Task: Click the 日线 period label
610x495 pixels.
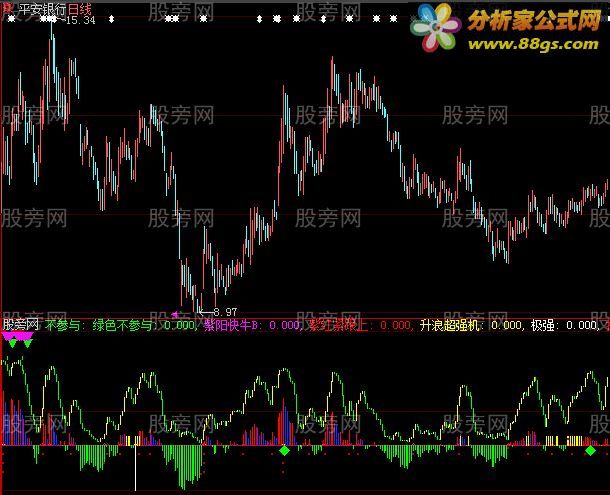Action: point(79,9)
